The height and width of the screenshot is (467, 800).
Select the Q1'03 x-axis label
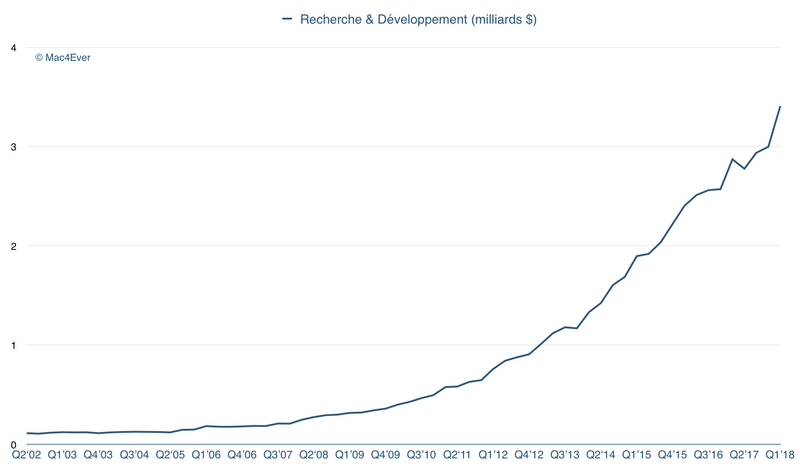click(62, 455)
